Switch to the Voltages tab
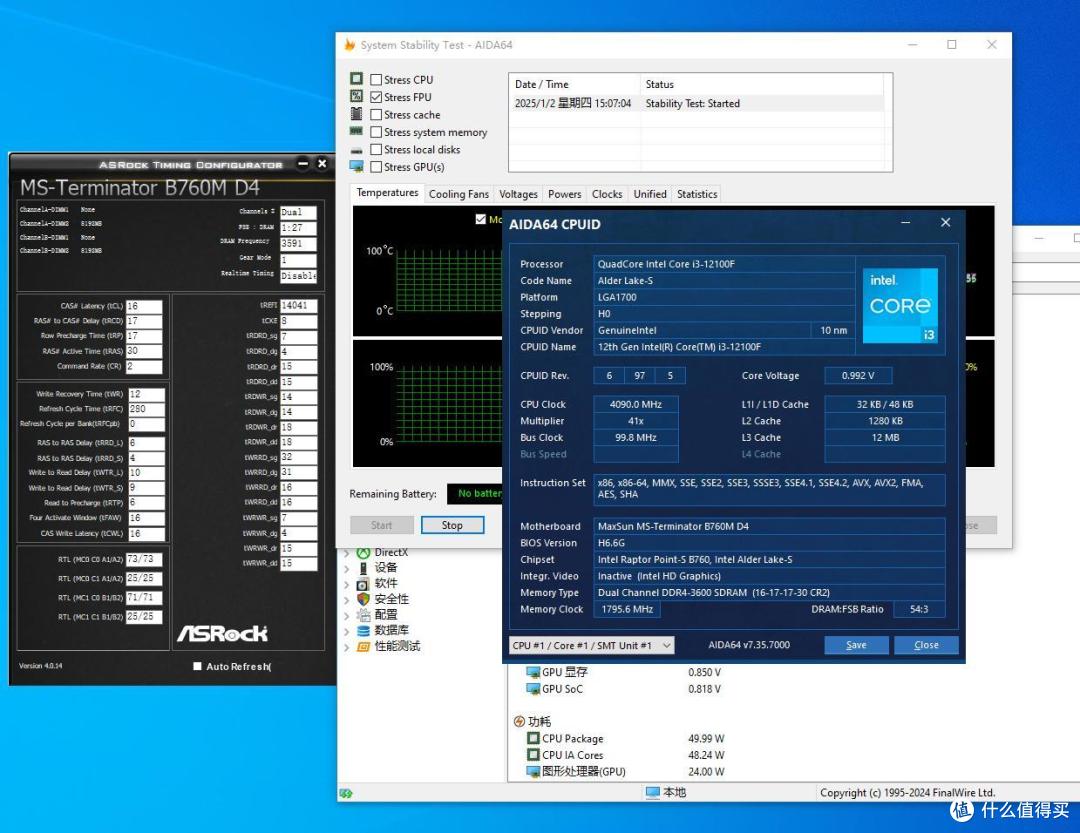 click(518, 194)
